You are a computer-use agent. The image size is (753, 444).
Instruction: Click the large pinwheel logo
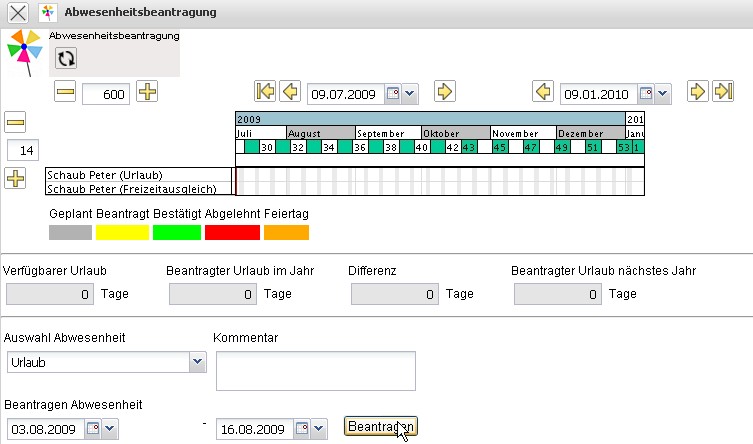[24, 52]
